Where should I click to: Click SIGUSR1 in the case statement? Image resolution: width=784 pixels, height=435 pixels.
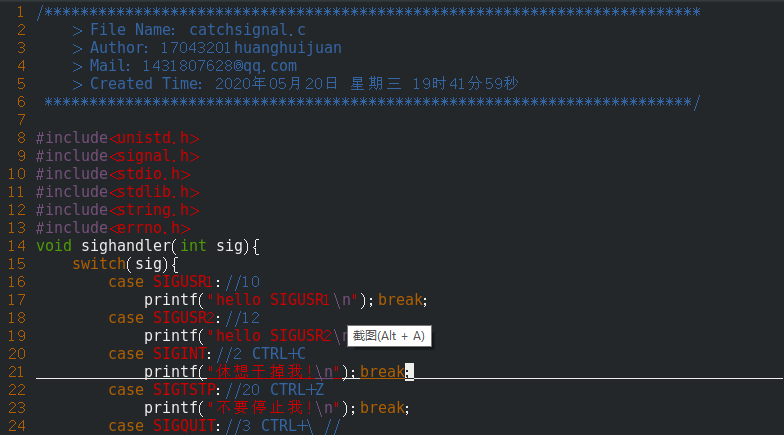pyautogui.click(x=183, y=282)
